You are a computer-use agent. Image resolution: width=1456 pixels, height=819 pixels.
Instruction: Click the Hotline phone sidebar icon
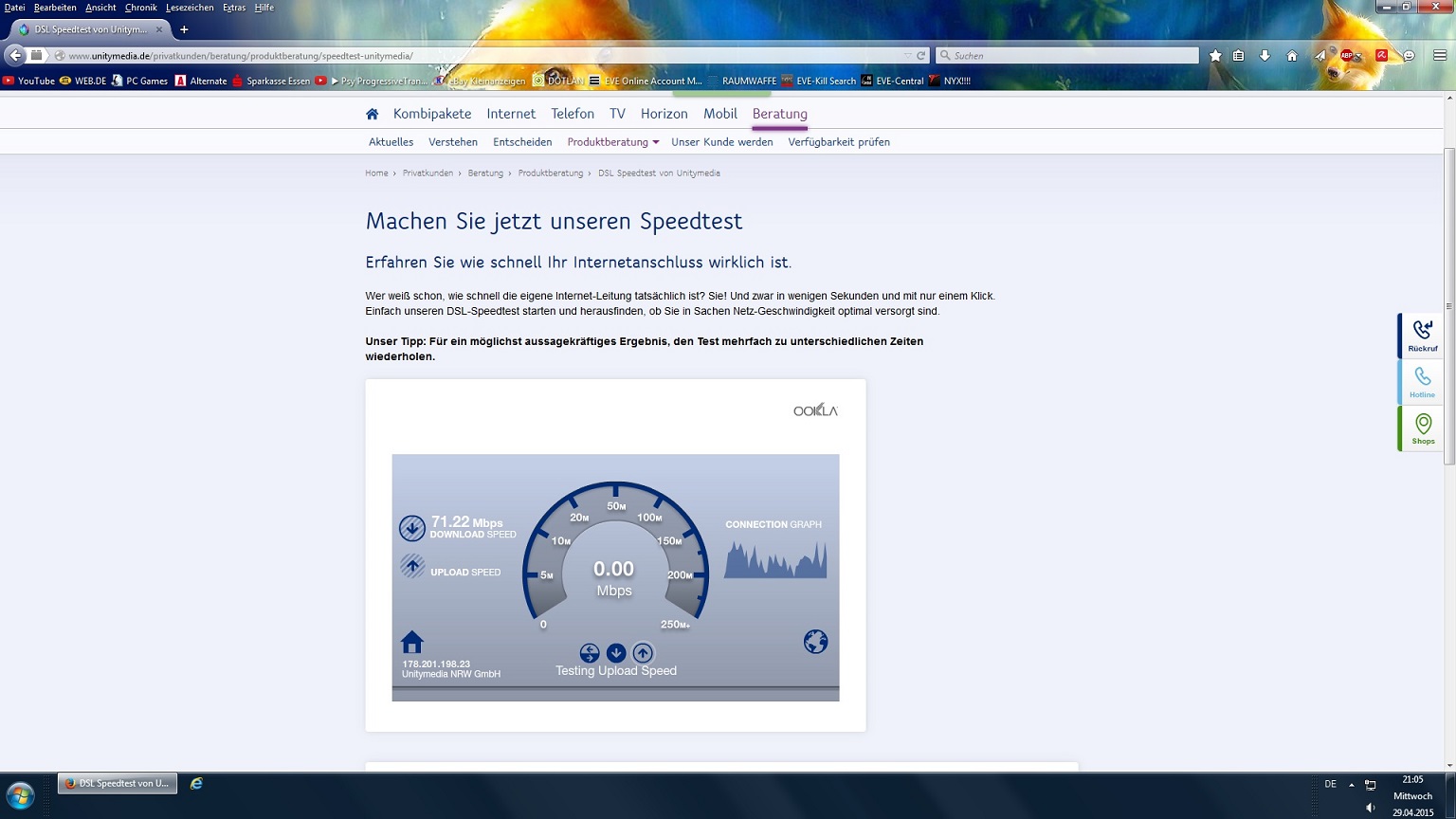point(1422,382)
